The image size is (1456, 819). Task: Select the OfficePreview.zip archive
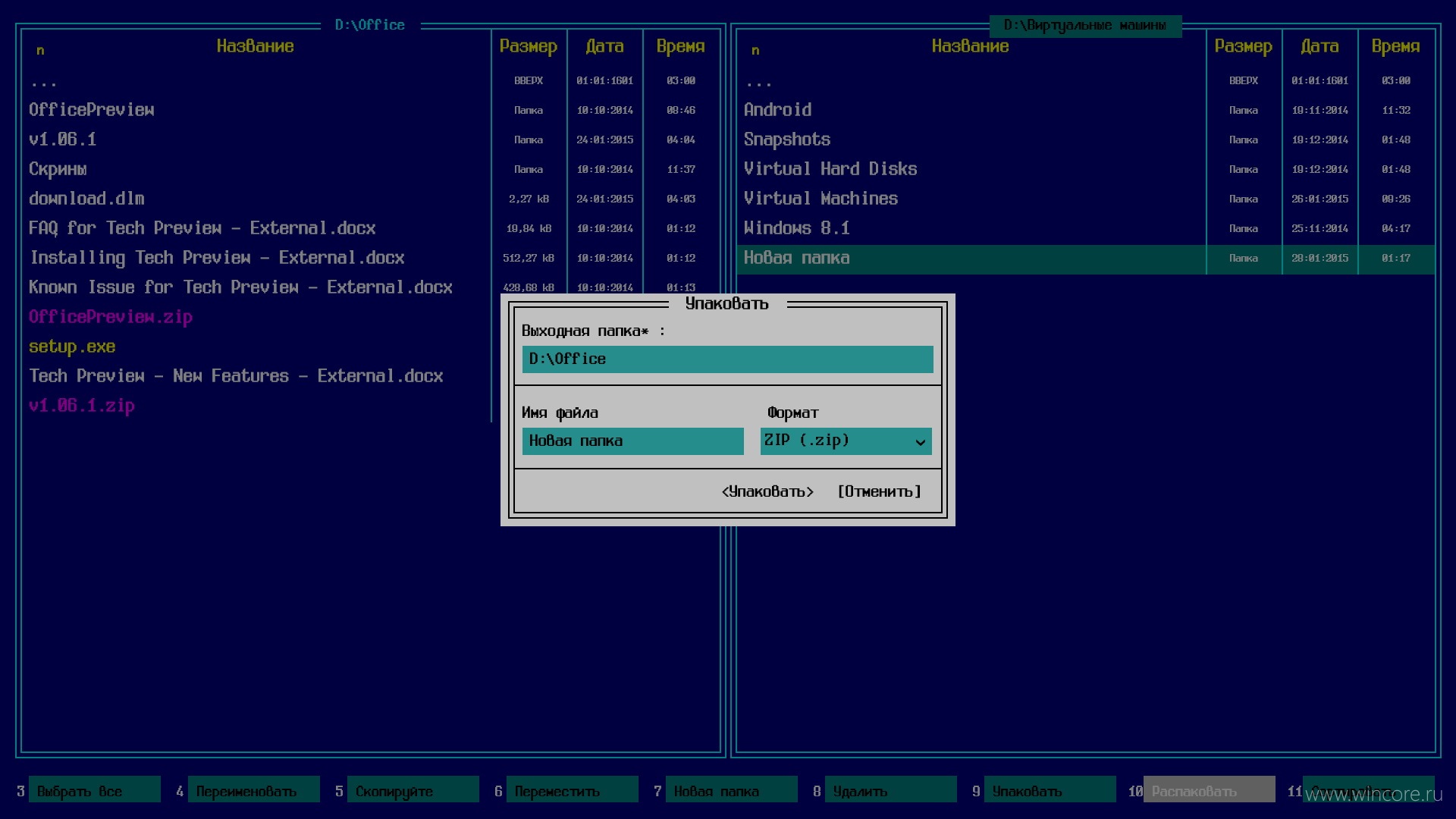point(111,317)
